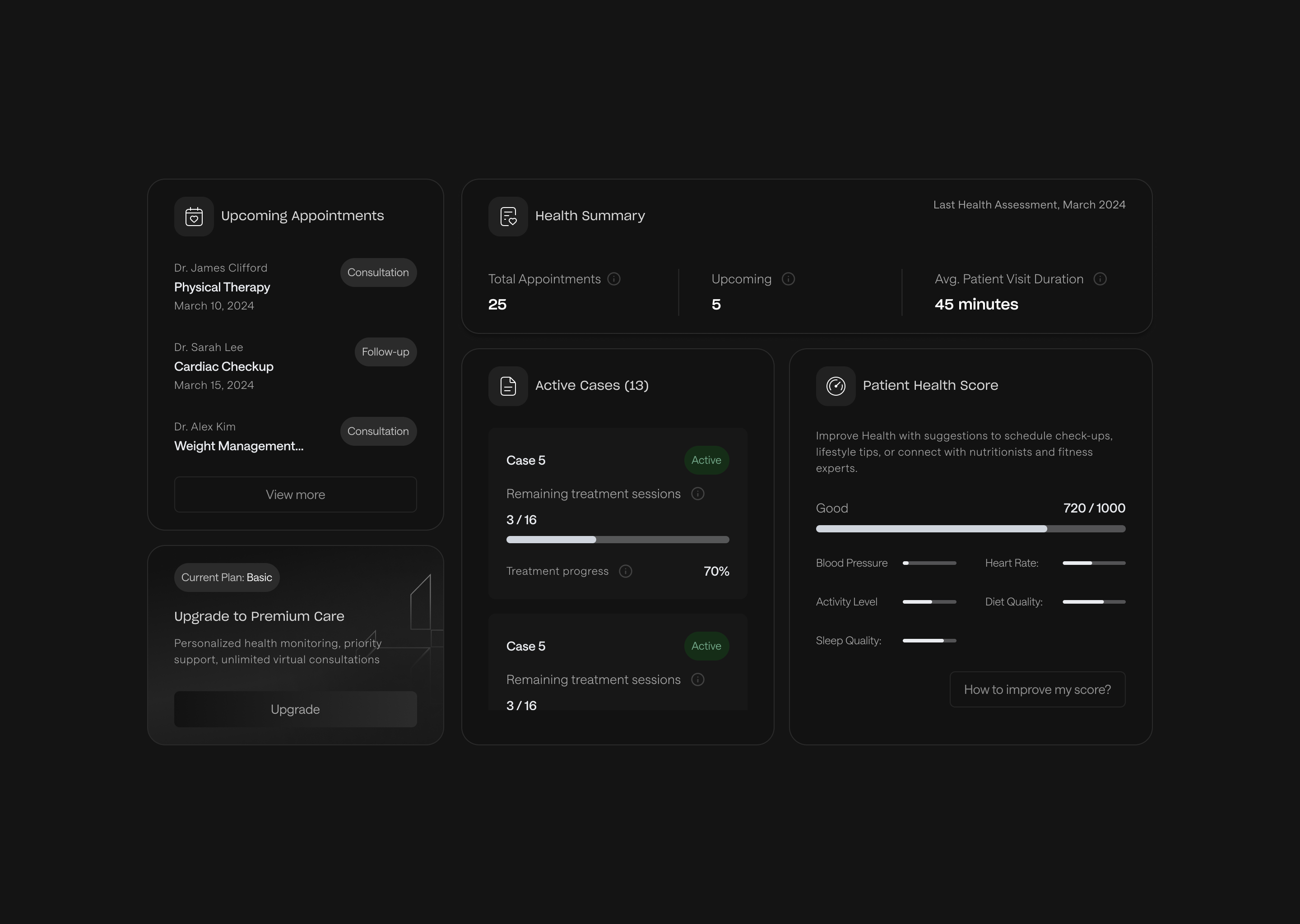The image size is (1300, 924).
Task: Open the Last Health Assessment, March 2024 entry
Action: (1029, 204)
